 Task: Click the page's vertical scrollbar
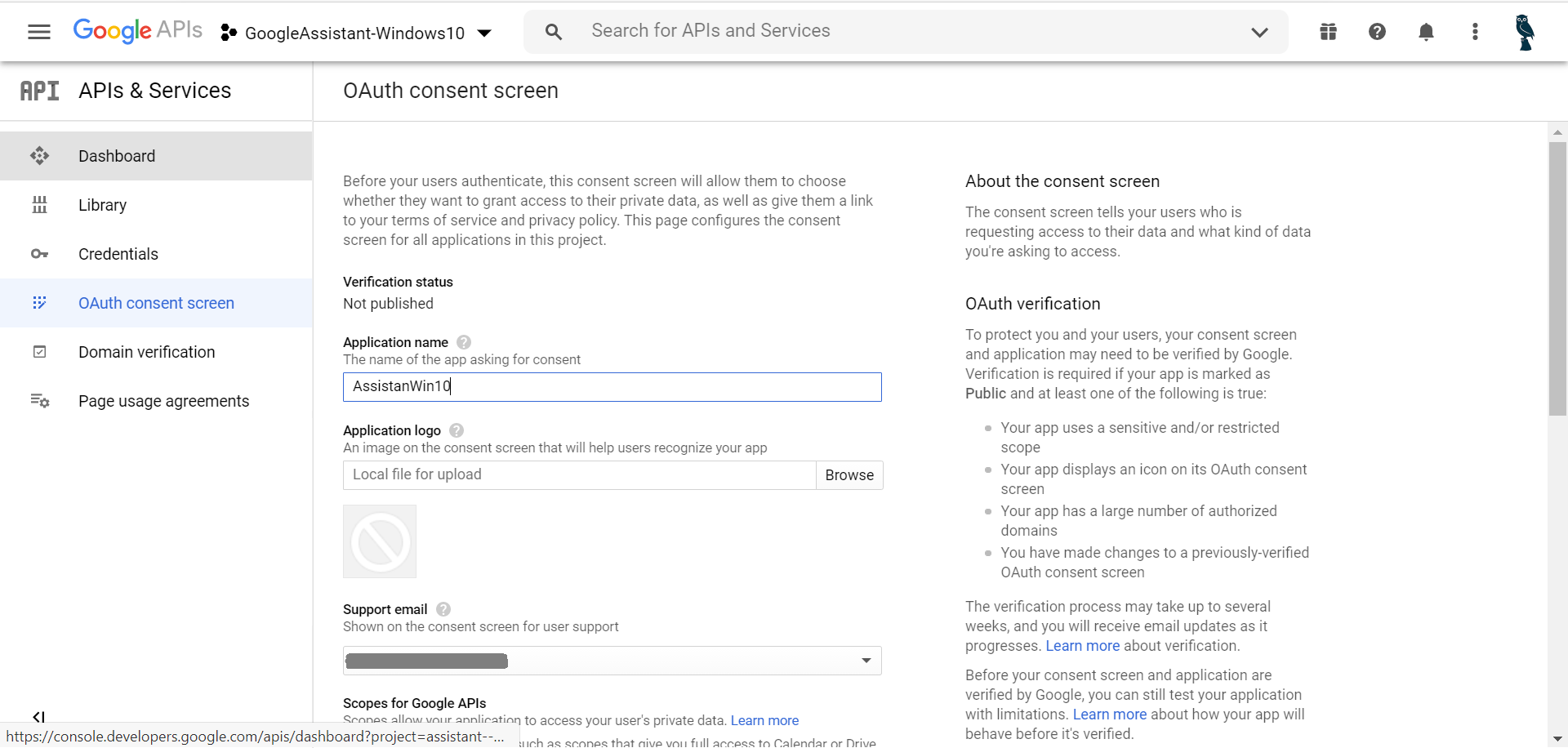click(x=1557, y=278)
